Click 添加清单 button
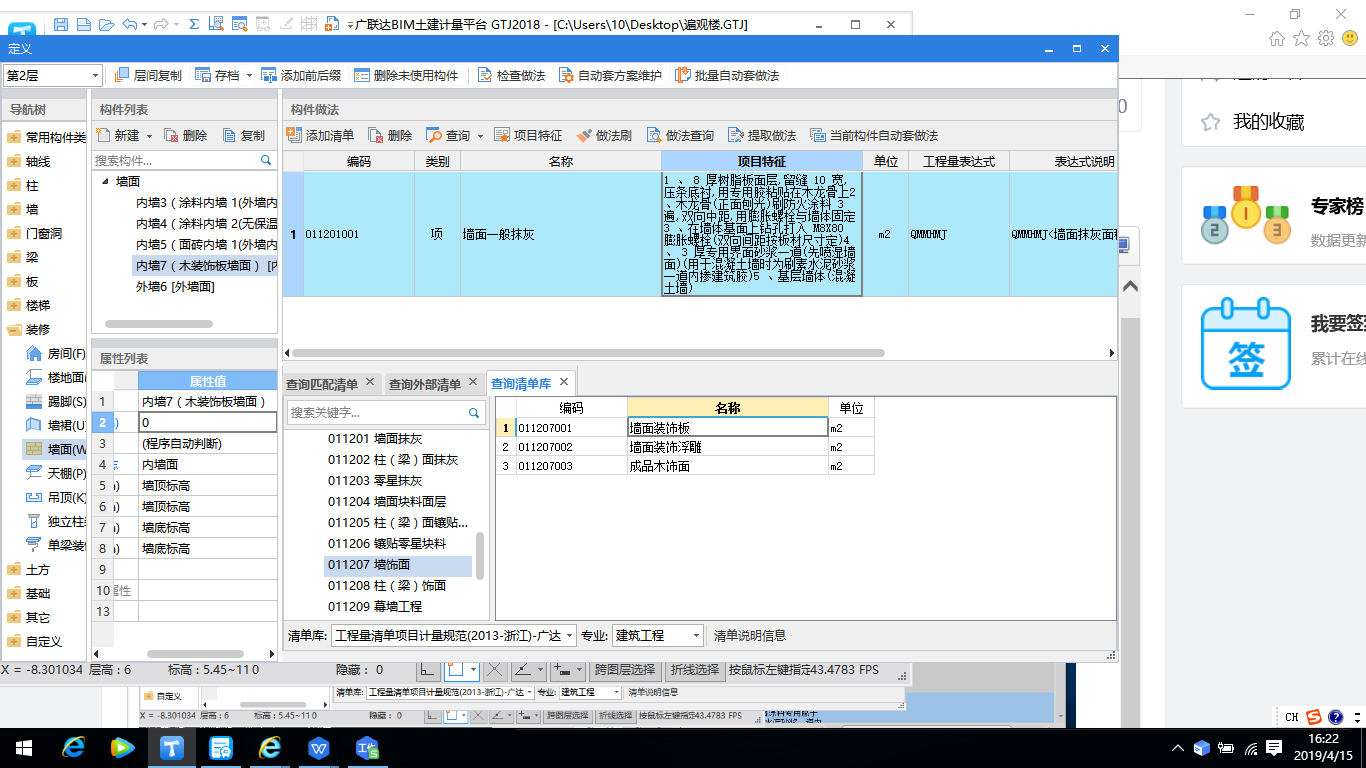The width and height of the screenshot is (1366, 768). pyautogui.click(x=320, y=135)
